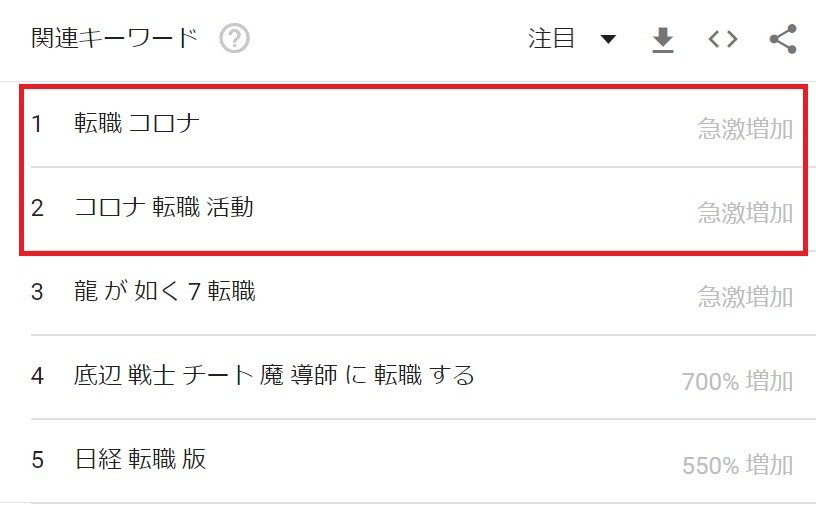Click rank number 5 in list

[x=37, y=460]
